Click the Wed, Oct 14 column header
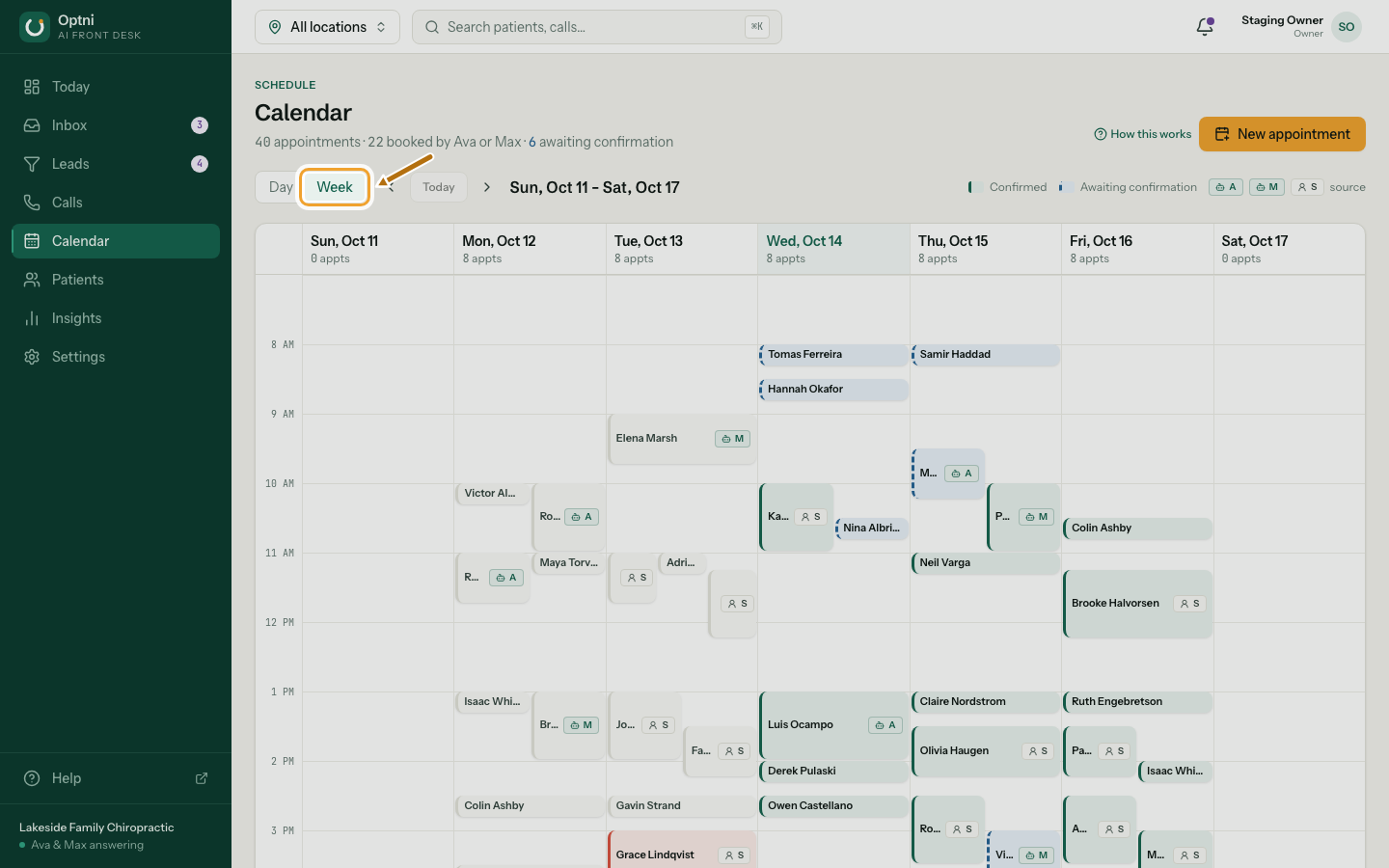 point(833,249)
